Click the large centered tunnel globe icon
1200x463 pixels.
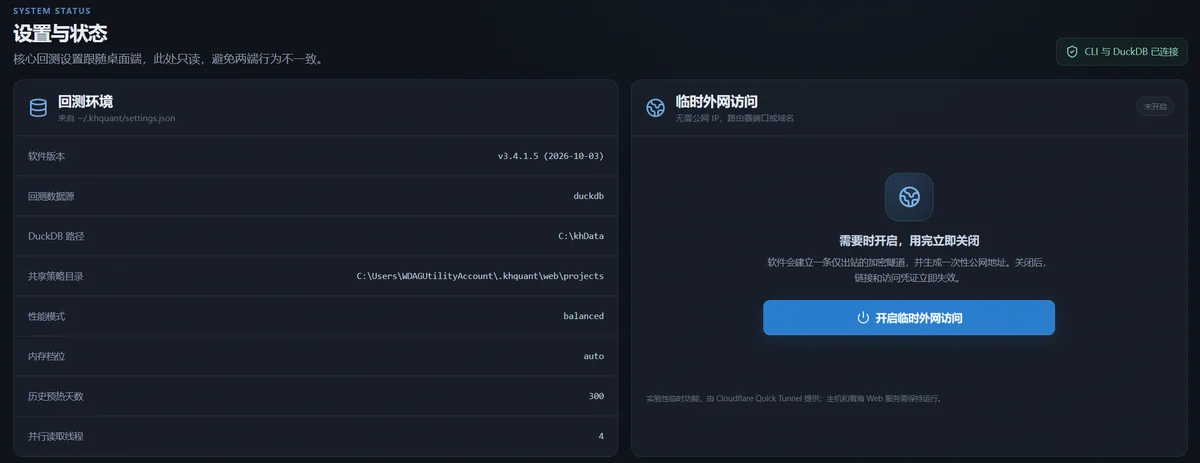[909, 197]
